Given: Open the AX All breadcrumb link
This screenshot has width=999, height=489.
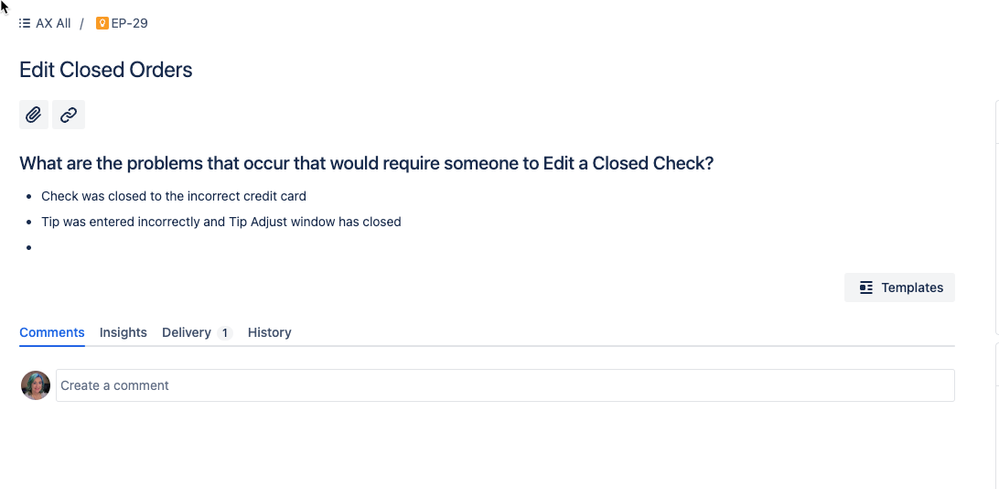Looking at the screenshot, I should 53,24.
